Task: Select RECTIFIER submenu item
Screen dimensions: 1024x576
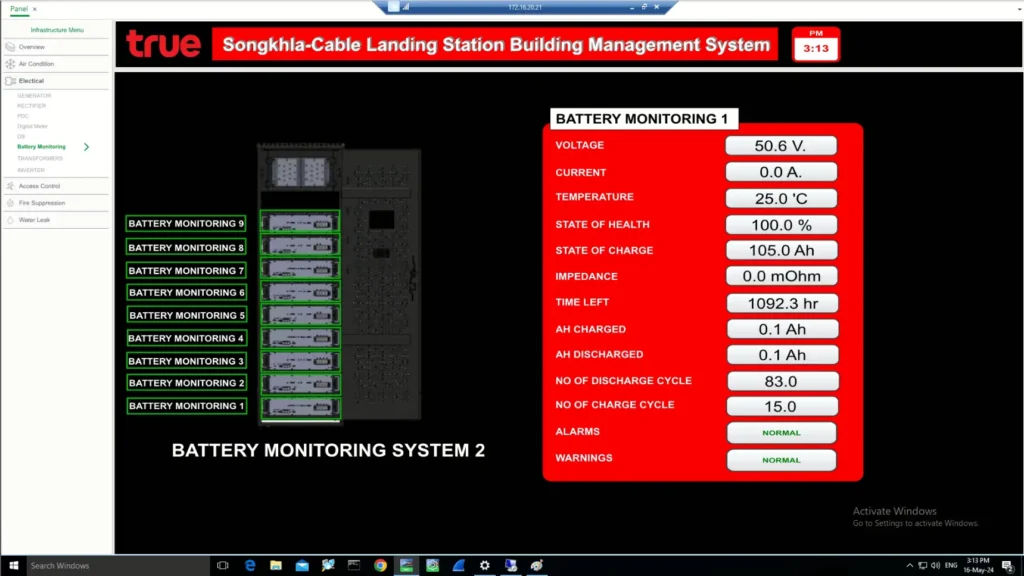Action: click(31, 106)
